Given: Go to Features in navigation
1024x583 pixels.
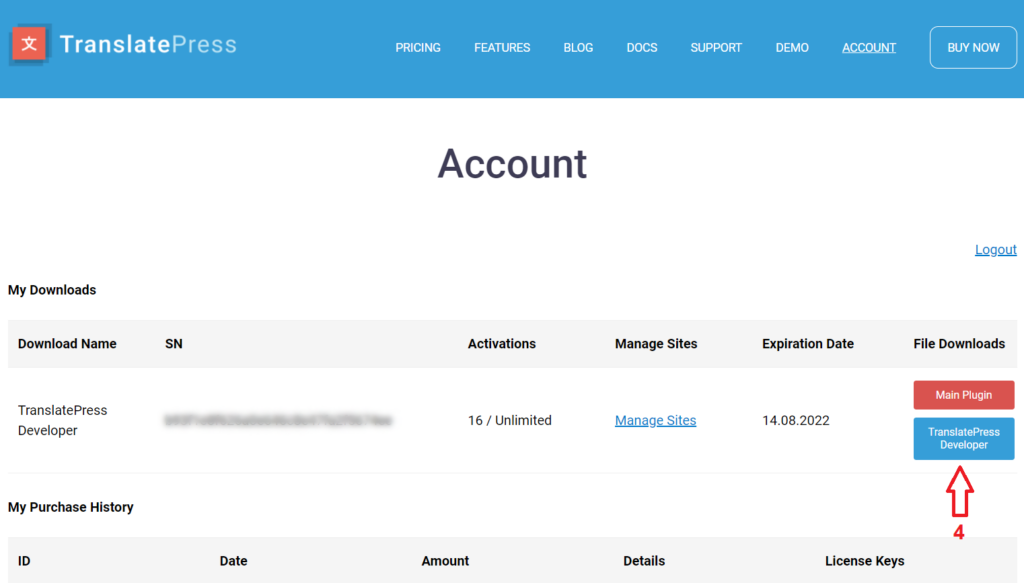Looking at the screenshot, I should point(502,48).
